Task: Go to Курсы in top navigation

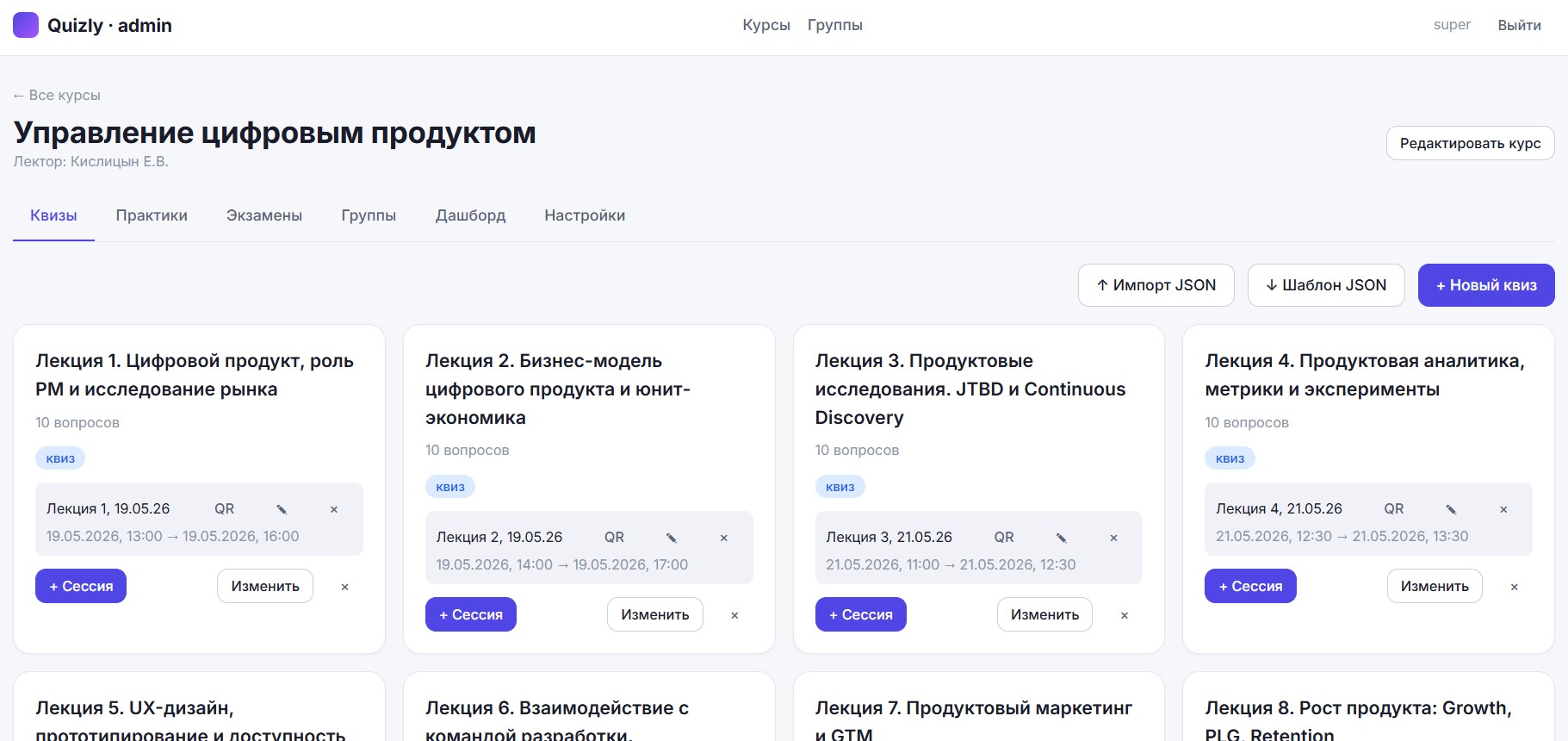Action: pos(766,25)
